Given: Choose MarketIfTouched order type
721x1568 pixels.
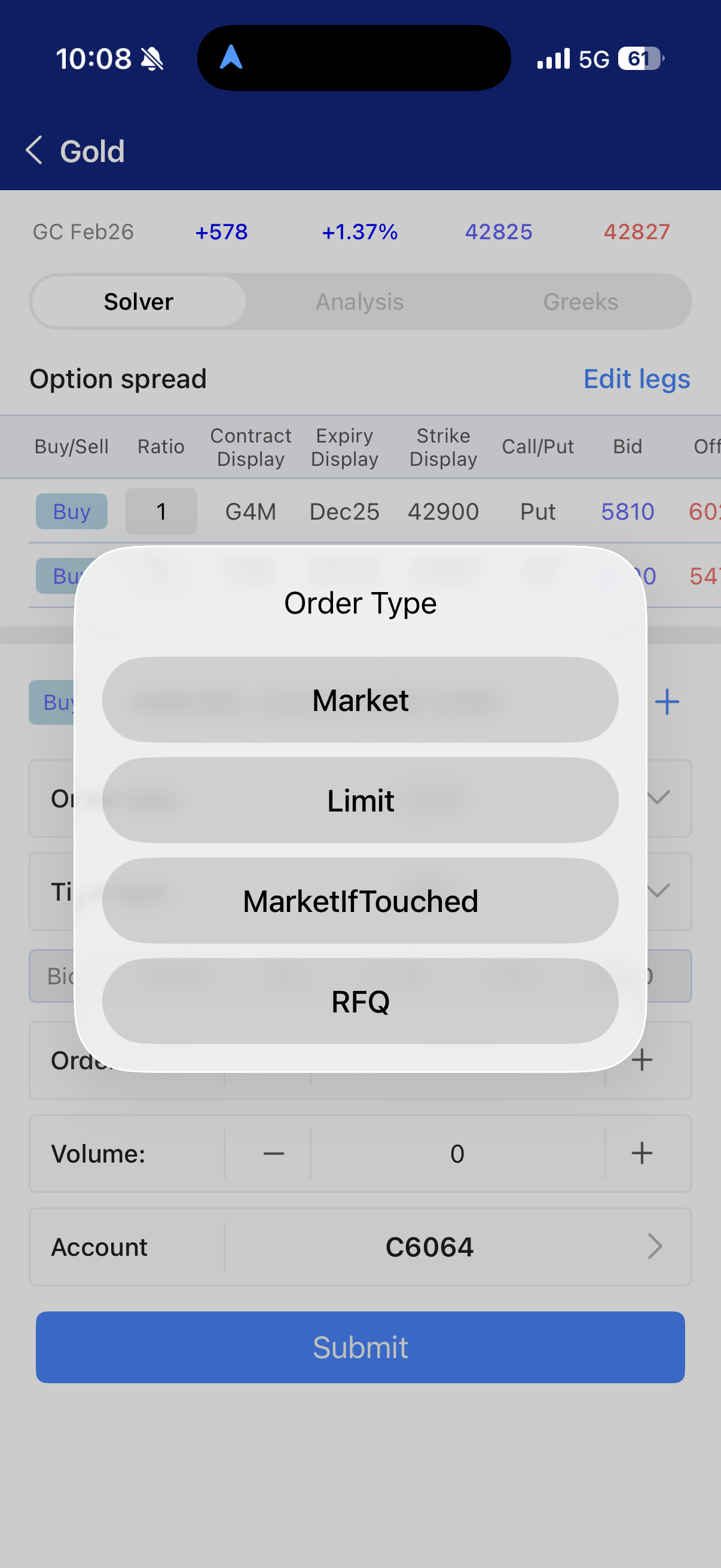Looking at the screenshot, I should [x=360, y=901].
